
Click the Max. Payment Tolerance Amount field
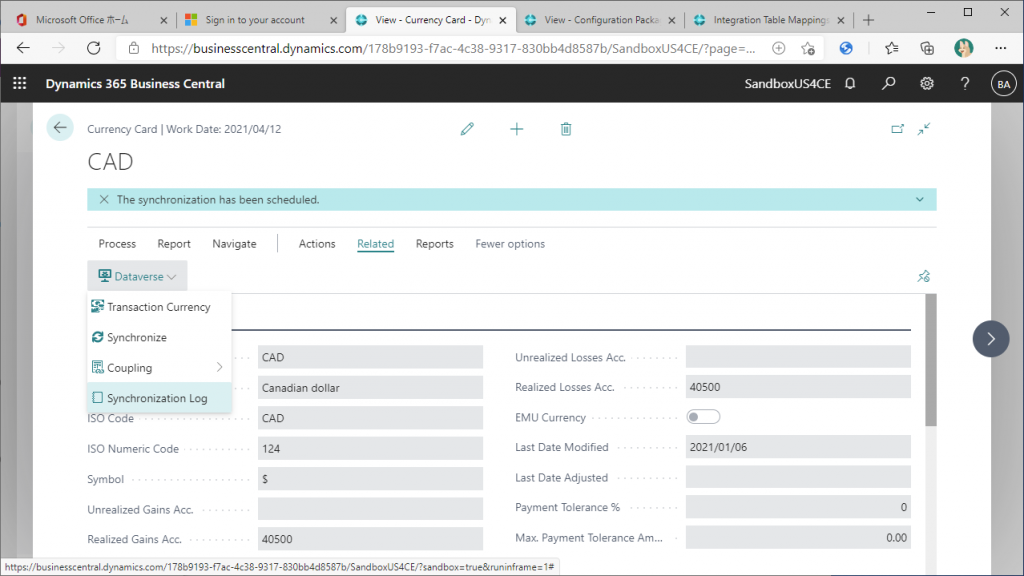click(x=798, y=537)
